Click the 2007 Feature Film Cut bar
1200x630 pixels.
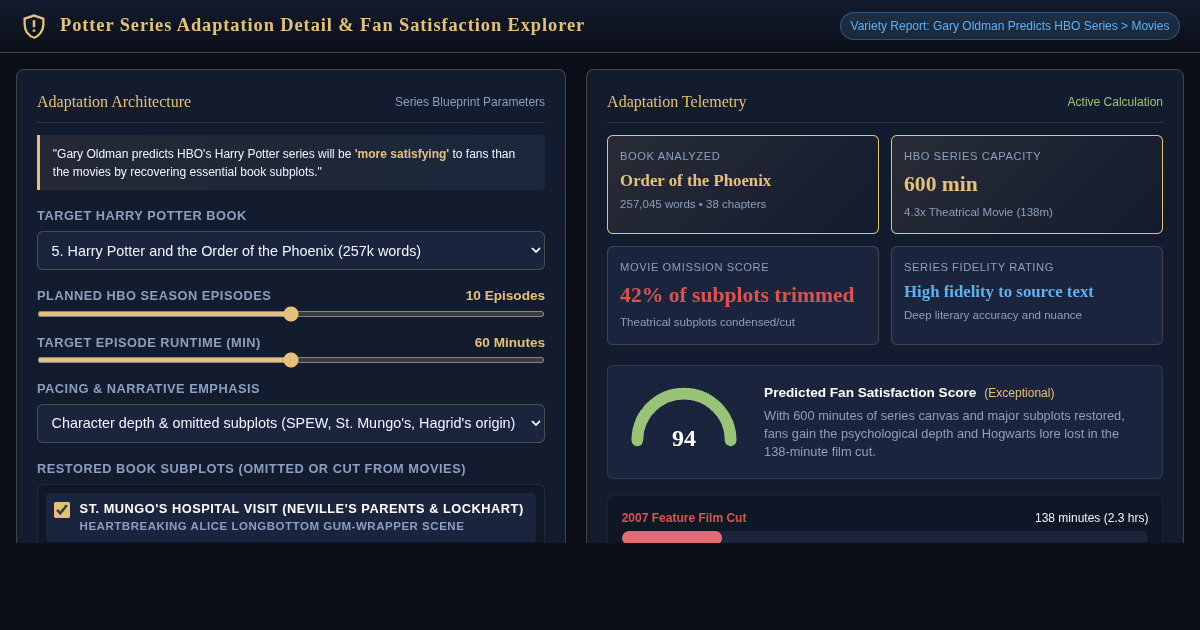(x=885, y=537)
